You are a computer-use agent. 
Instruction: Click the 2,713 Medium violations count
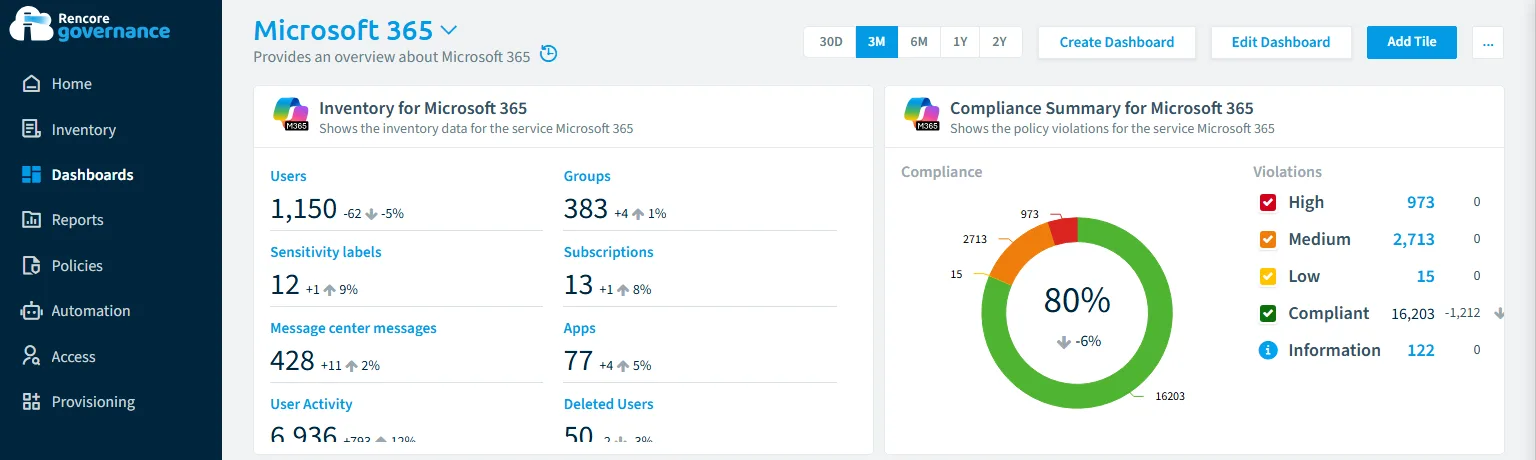point(1414,239)
